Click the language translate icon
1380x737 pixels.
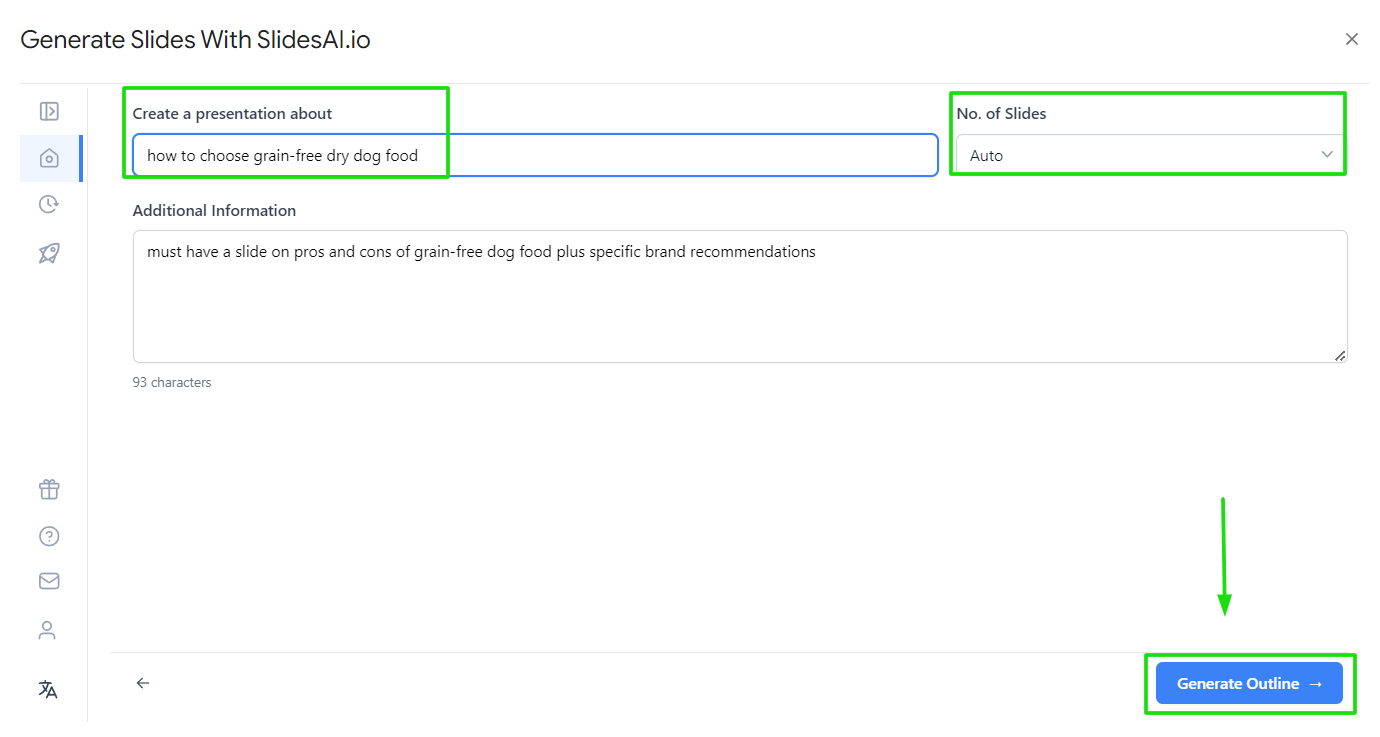(48, 689)
